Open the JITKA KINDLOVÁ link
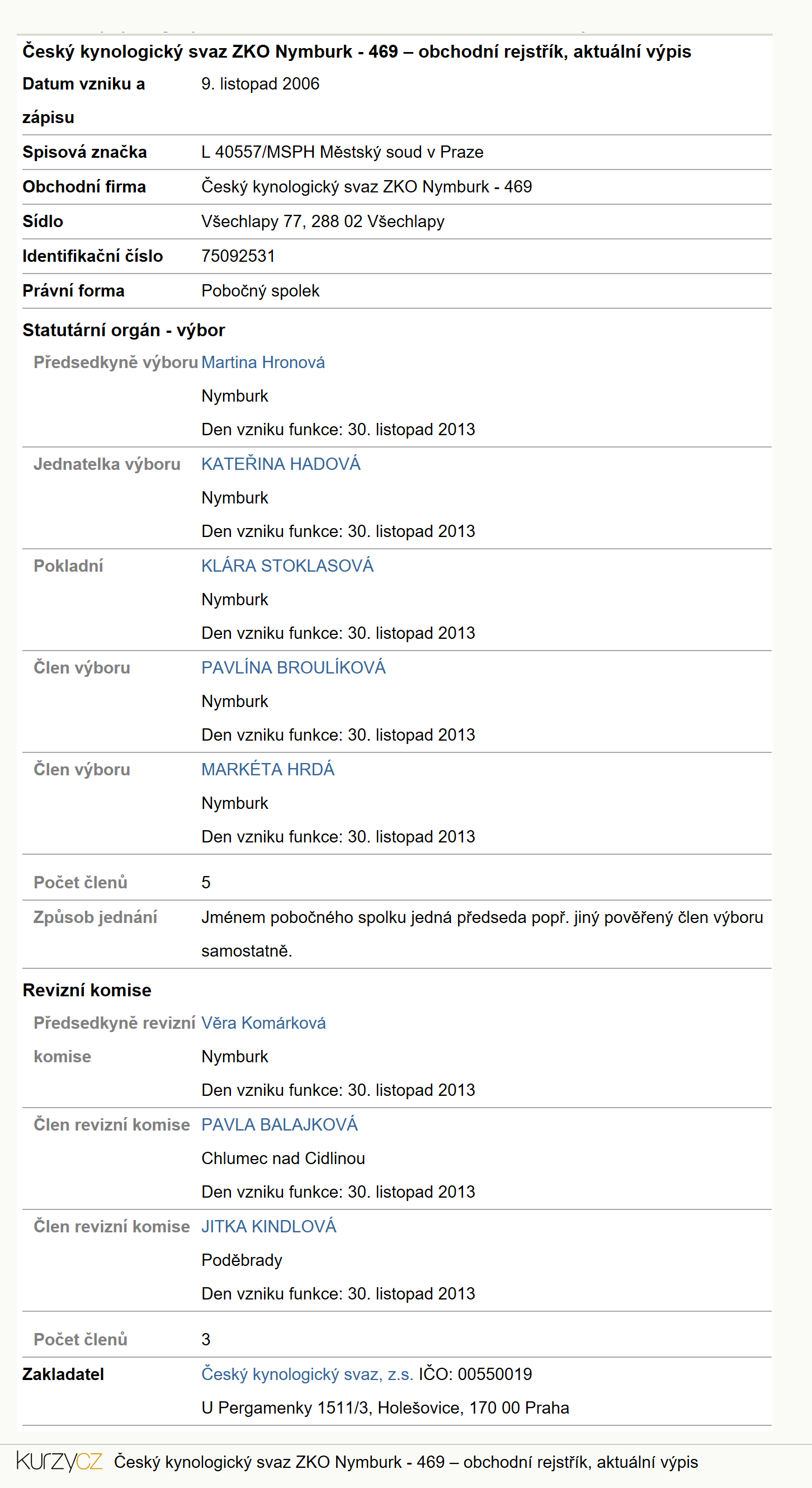The height and width of the screenshot is (1488, 812). point(268,1226)
